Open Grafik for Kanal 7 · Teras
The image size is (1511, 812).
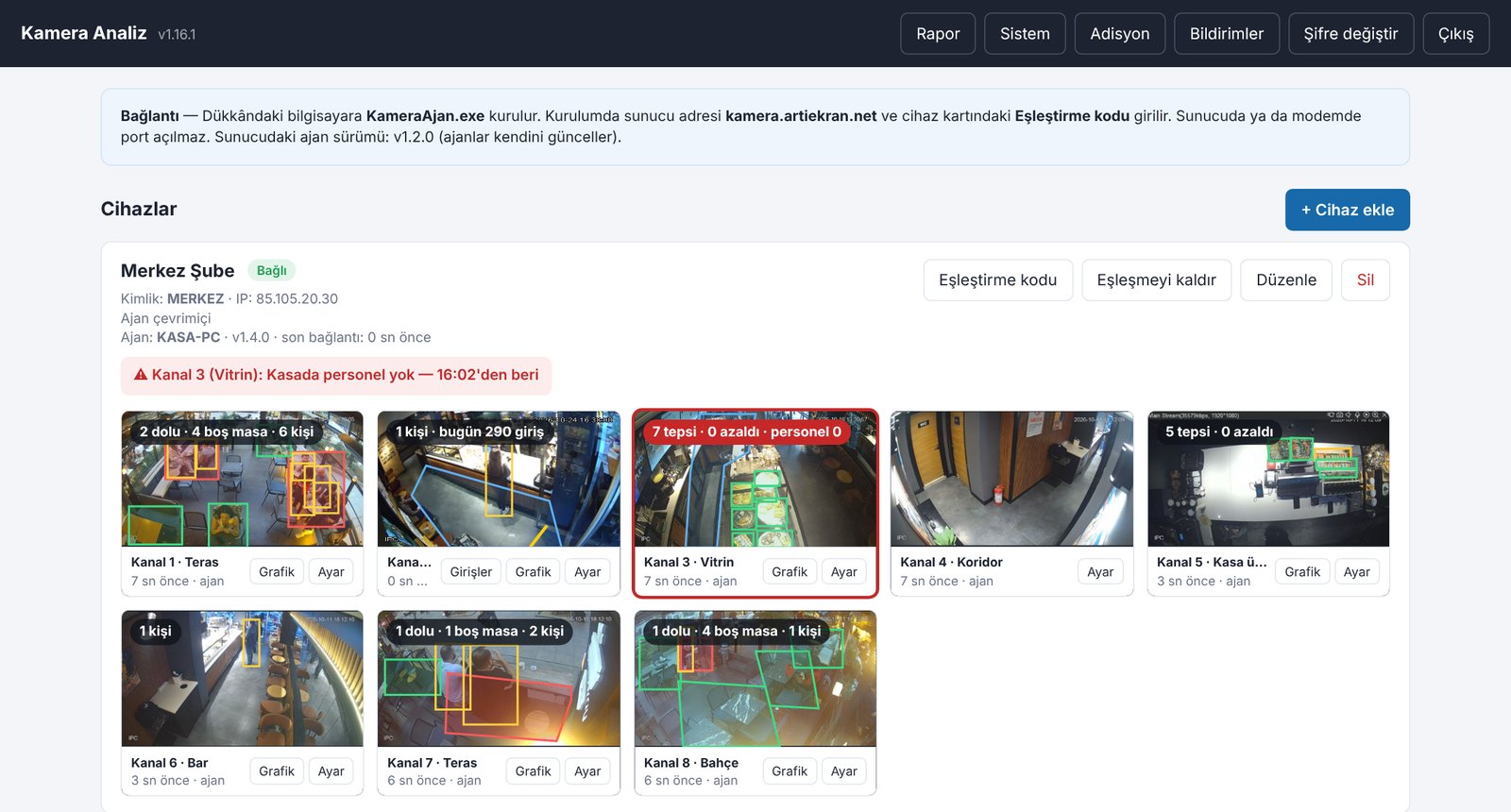533,771
